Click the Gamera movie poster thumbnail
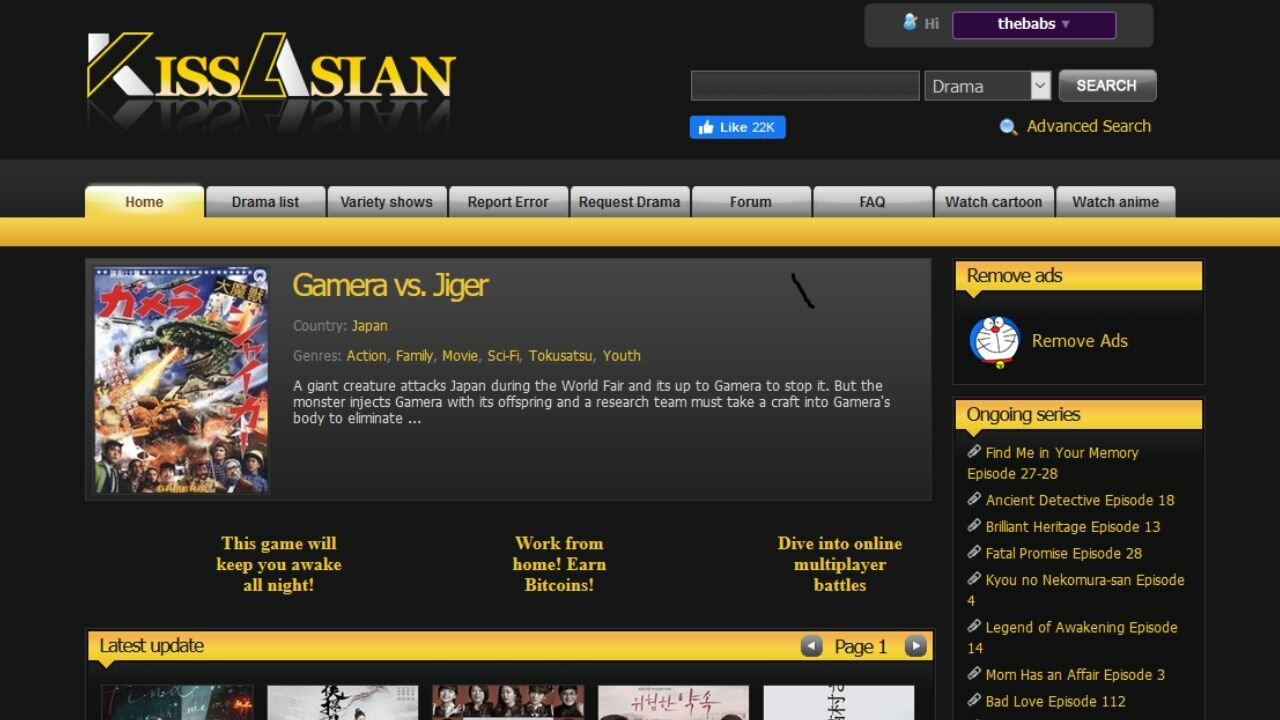 [180, 378]
